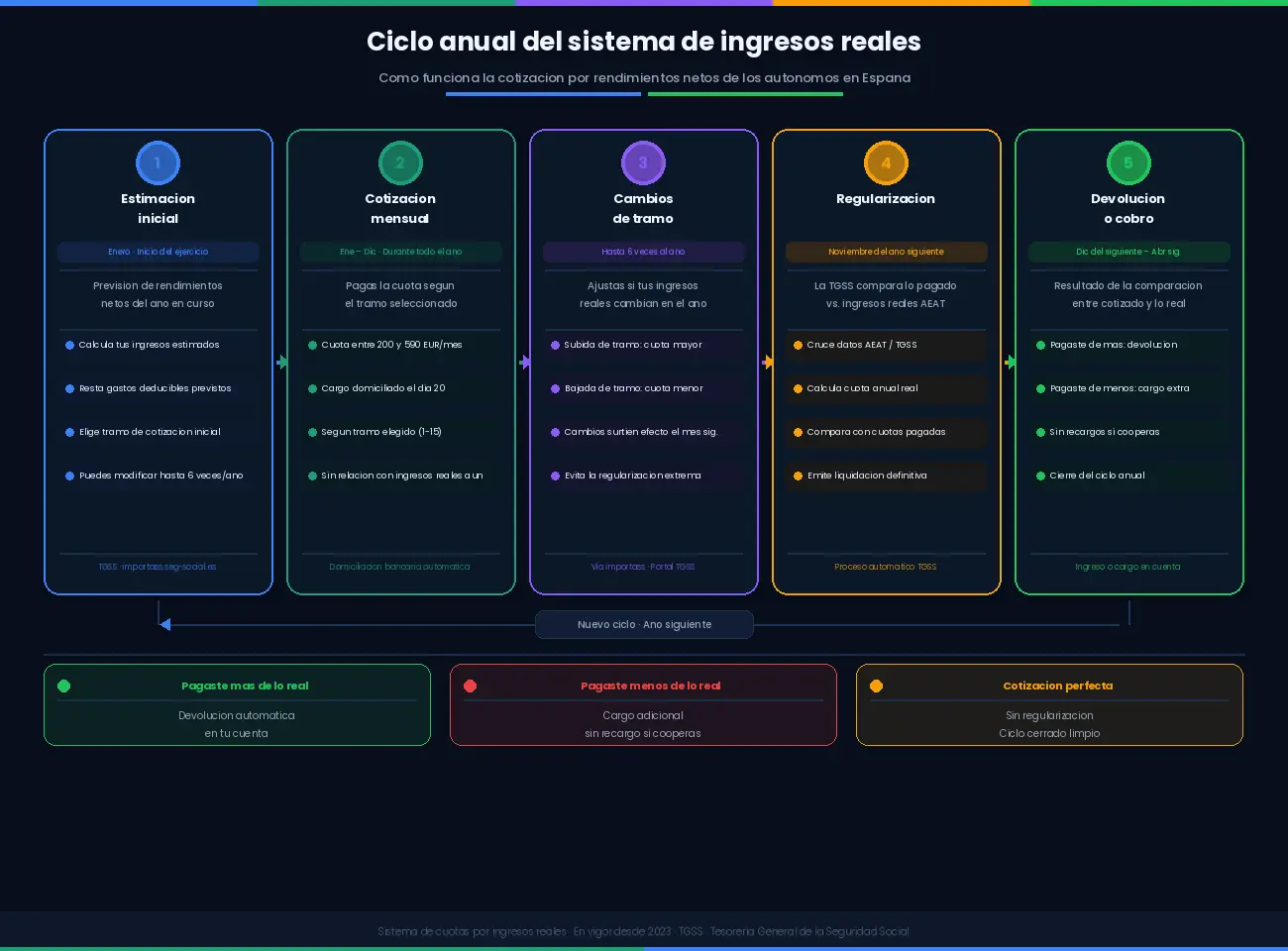The width and height of the screenshot is (1288, 951).
Task: Select the 'Nuevo ciclo · Ano siguiente' pill
Action: pos(644,625)
